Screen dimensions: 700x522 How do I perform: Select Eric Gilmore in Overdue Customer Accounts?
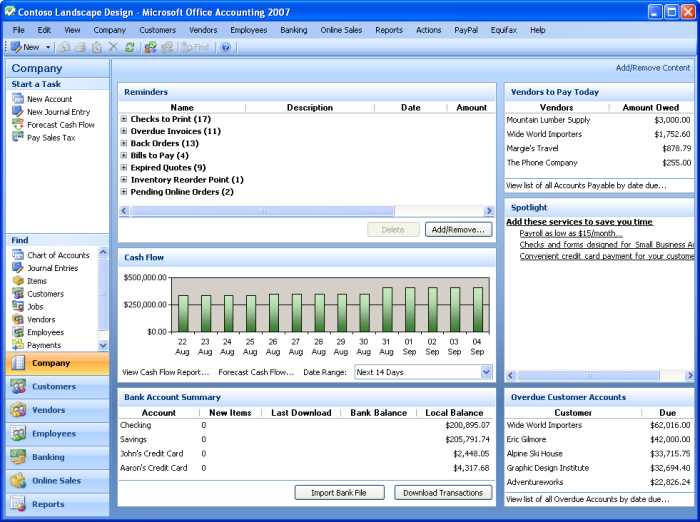(x=599, y=439)
